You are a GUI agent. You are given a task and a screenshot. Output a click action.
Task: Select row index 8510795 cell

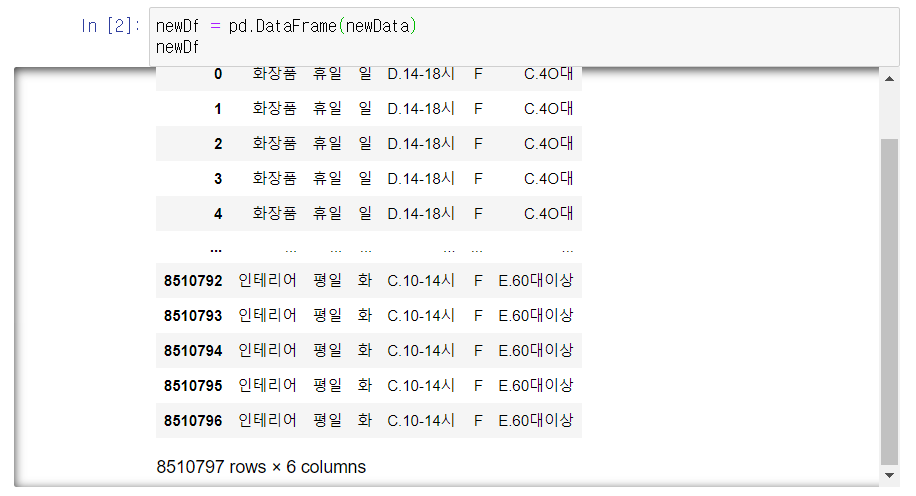[193, 386]
